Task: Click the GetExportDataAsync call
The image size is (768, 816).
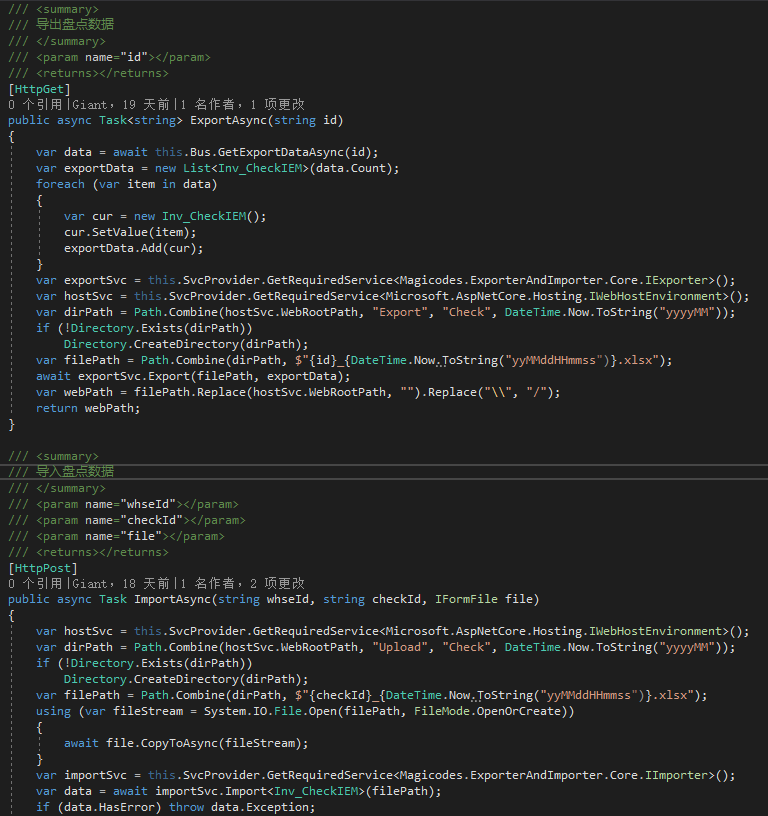Action: click(280, 152)
